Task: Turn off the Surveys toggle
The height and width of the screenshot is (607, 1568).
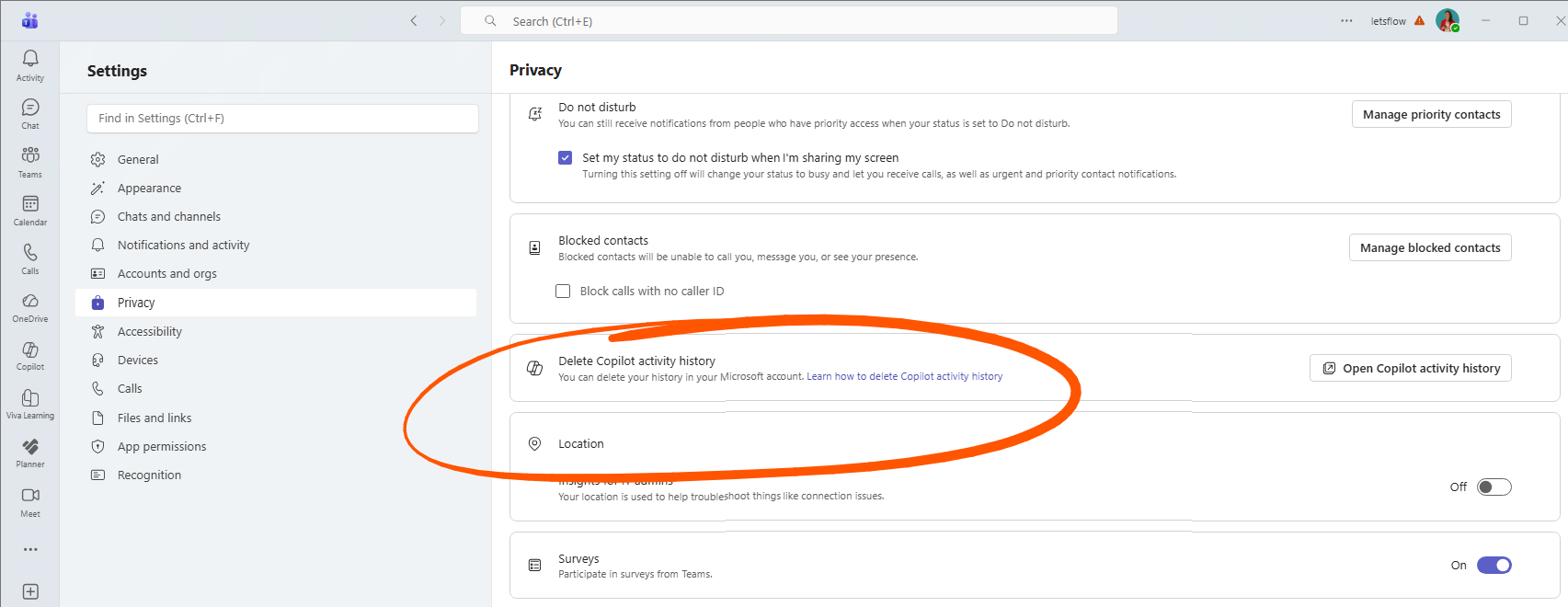Action: pos(1494,566)
